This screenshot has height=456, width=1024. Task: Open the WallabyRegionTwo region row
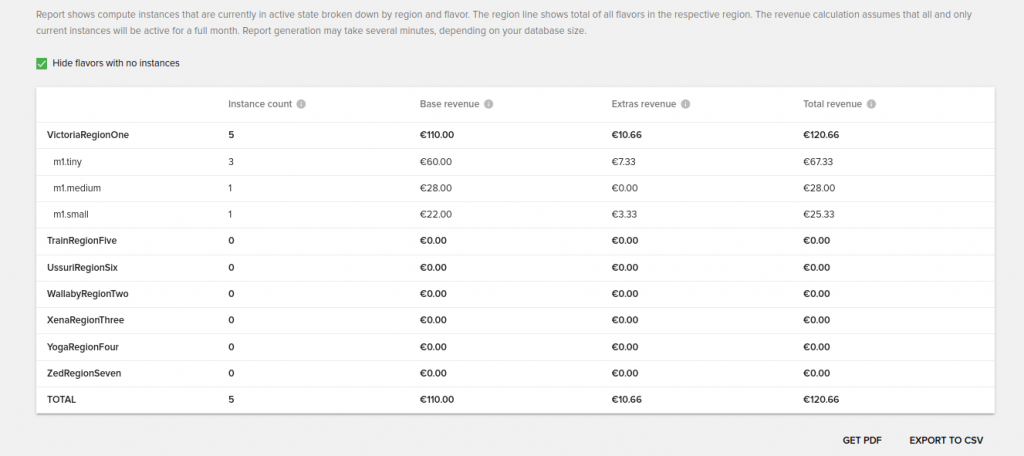click(x=515, y=294)
